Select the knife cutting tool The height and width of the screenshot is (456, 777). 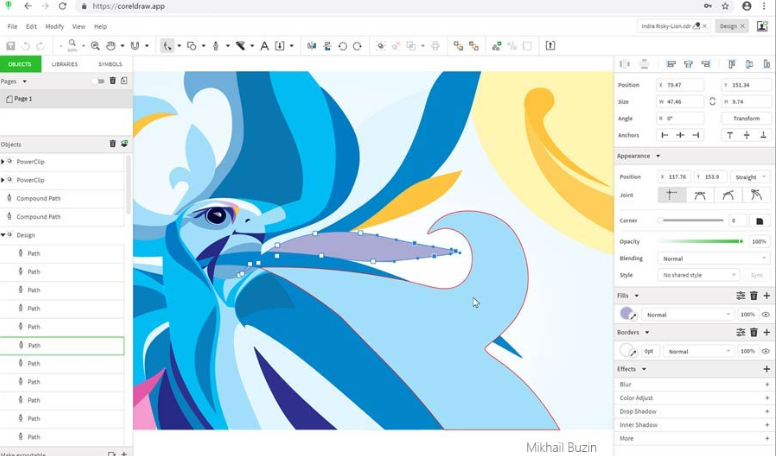(240, 46)
